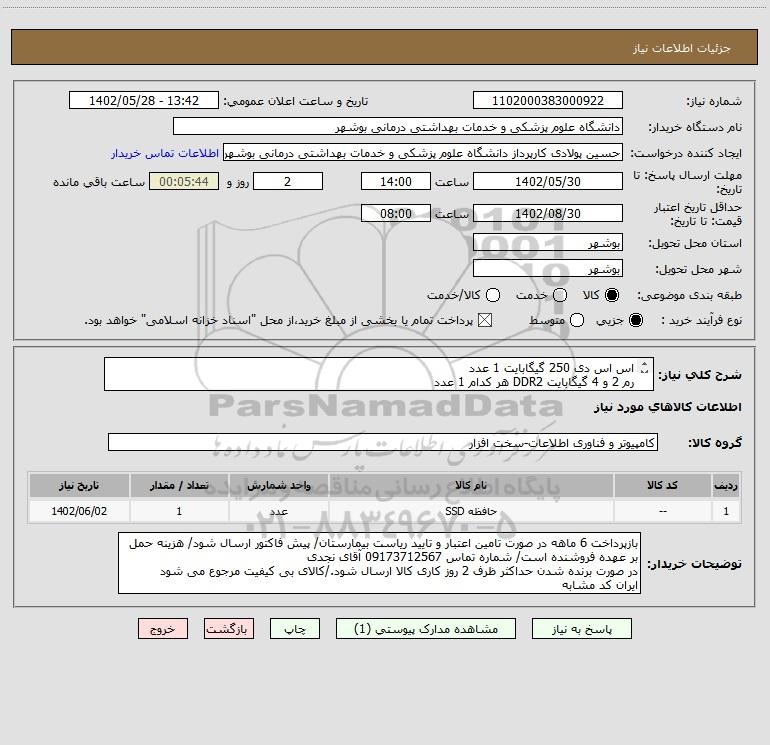
Task: Click the ایجاد کننده درخواست field
Action: 423,152
